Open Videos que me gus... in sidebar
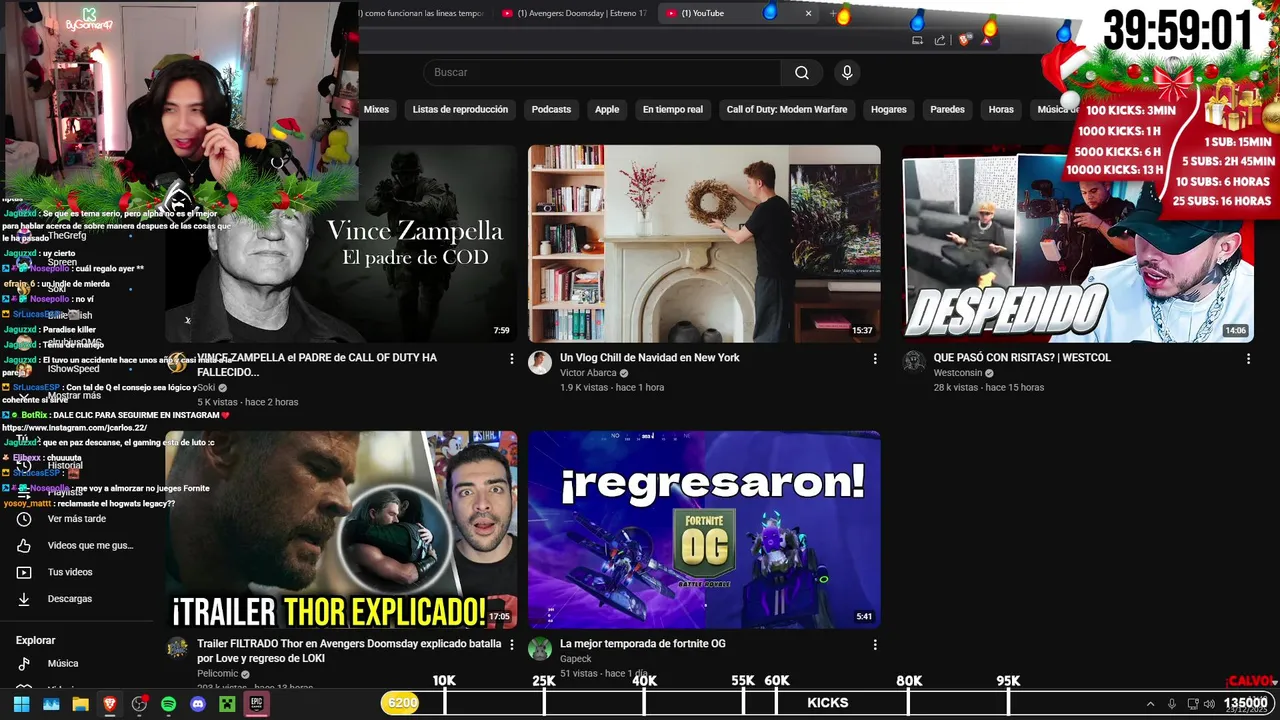 click(x=90, y=546)
